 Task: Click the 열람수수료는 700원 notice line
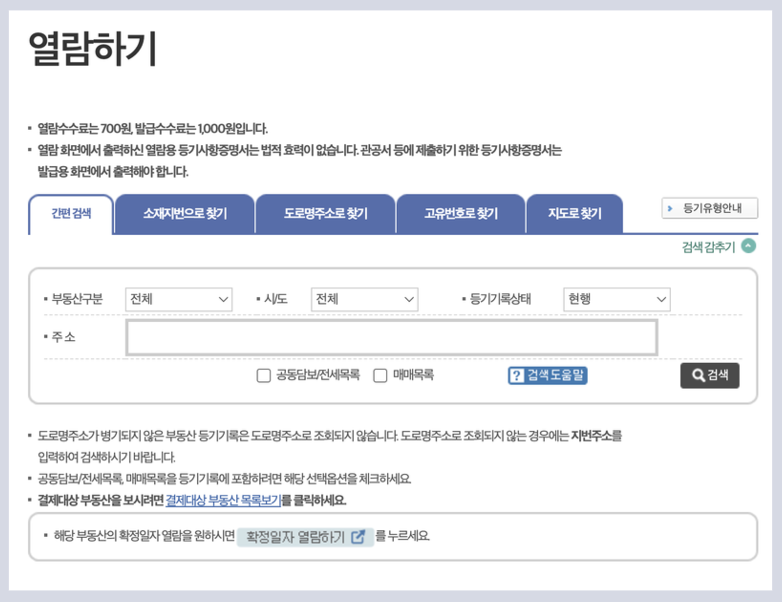(x=153, y=129)
